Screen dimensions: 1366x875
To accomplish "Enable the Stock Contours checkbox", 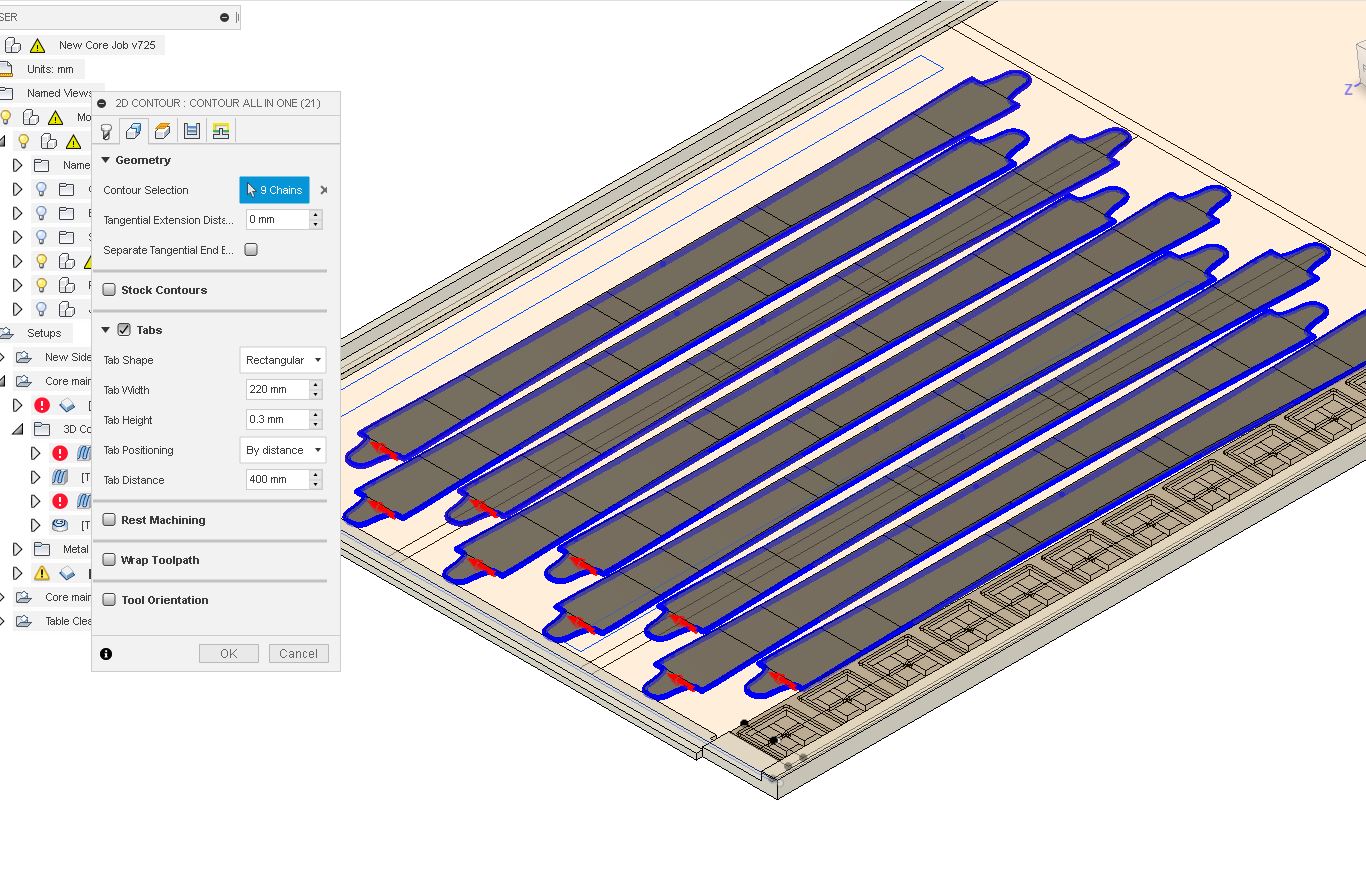I will click(109, 290).
